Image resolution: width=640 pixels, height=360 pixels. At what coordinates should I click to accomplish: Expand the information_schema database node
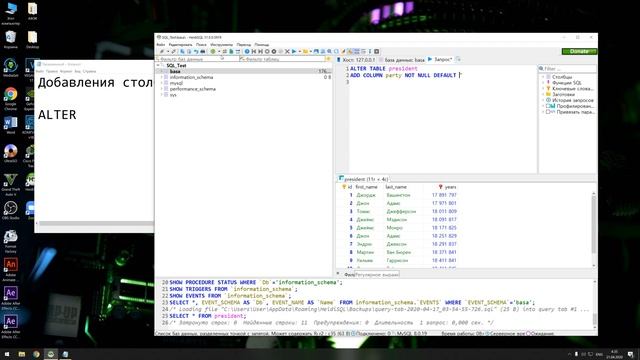[162, 77]
